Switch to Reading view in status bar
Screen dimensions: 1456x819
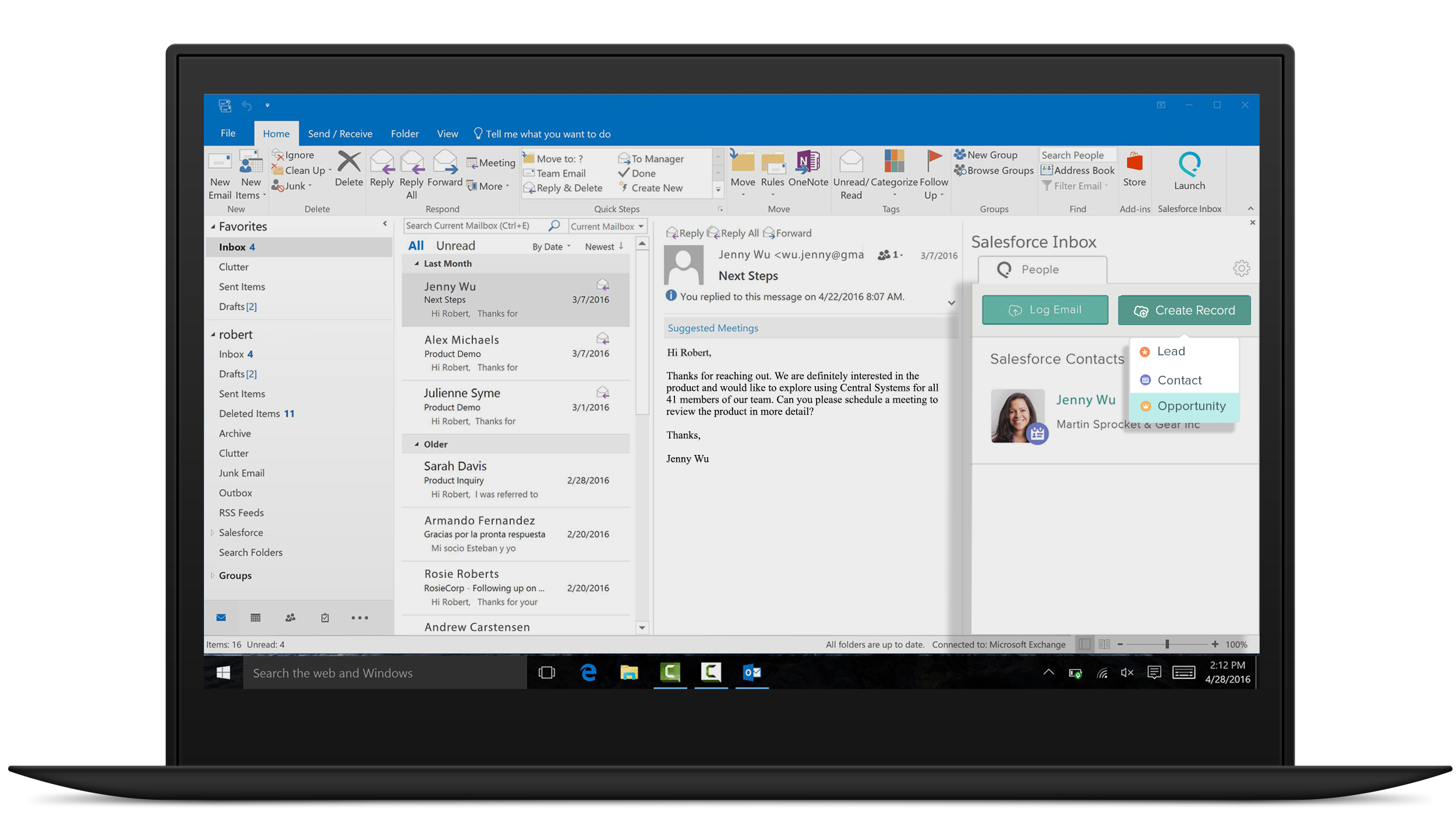click(1104, 644)
